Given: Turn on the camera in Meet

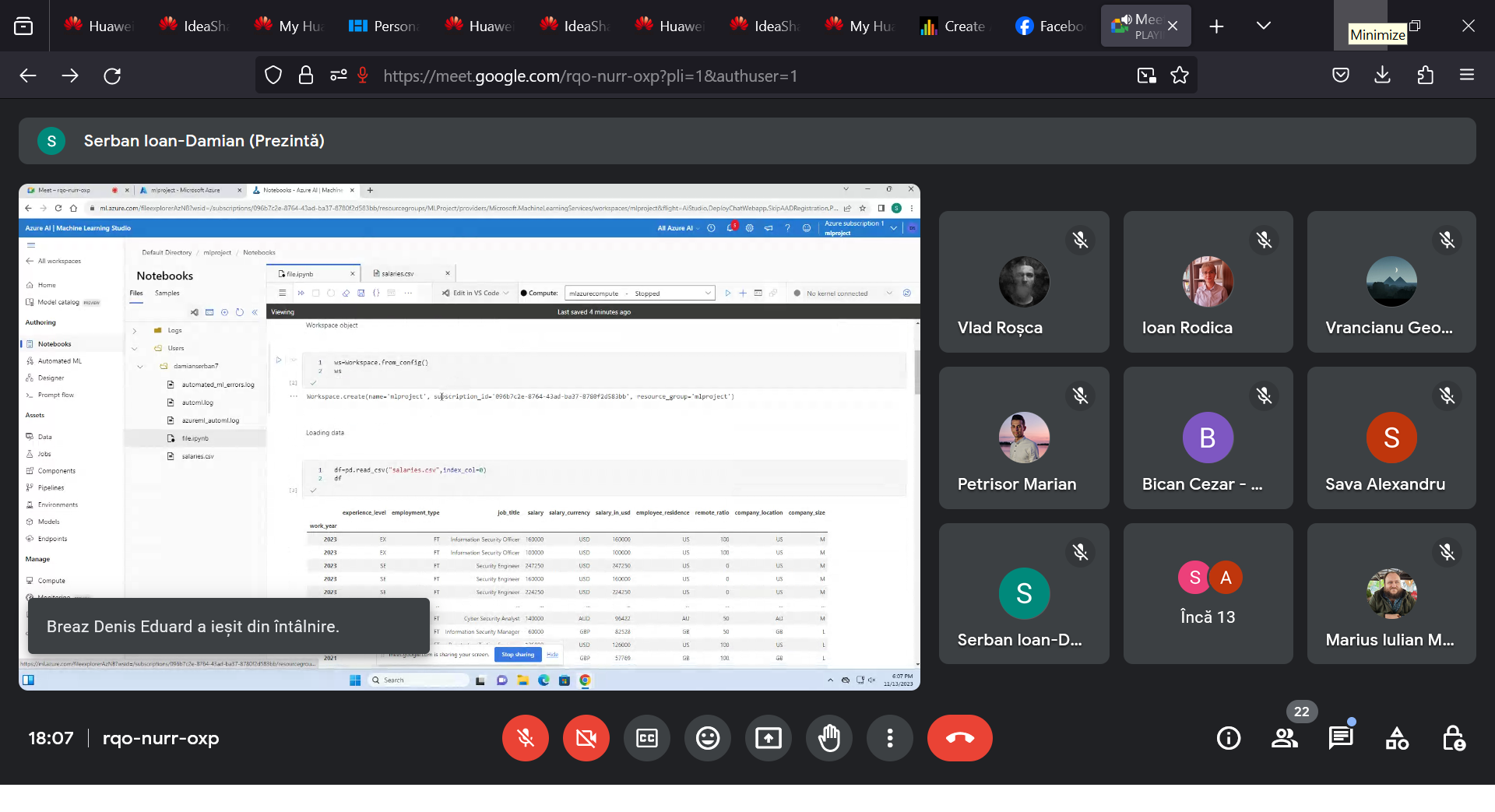Looking at the screenshot, I should pyautogui.click(x=586, y=738).
